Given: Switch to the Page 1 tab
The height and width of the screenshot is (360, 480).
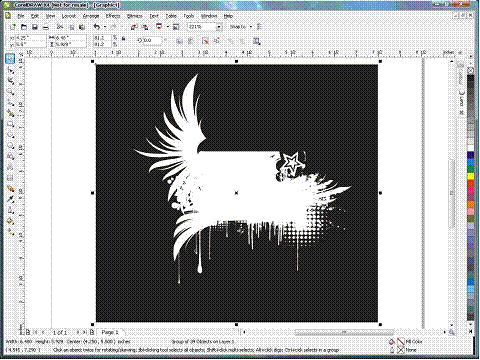Looking at the screenshot, I should [x=110, y=332].
